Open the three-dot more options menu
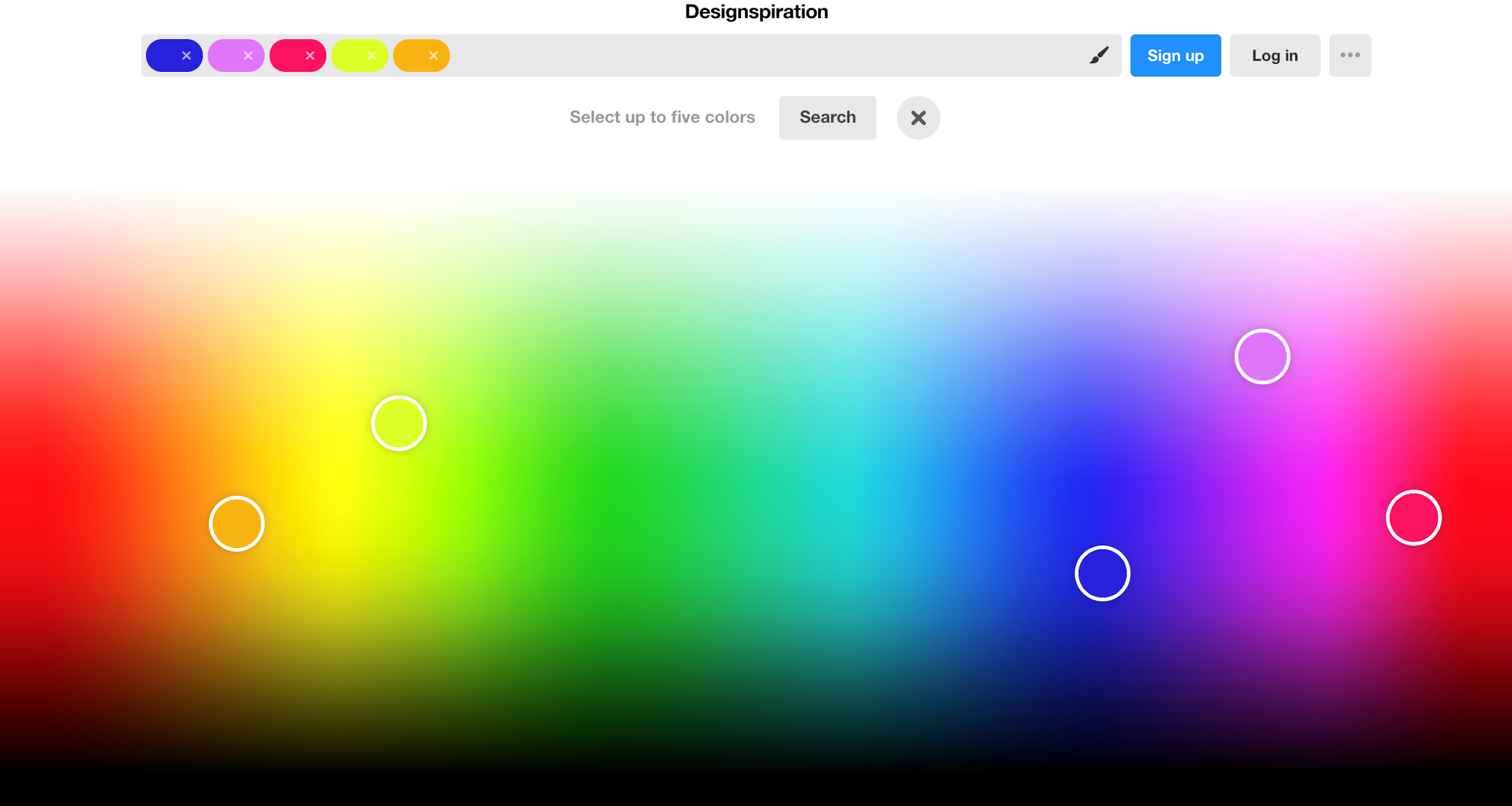1512x806 pixels. pos(1350,55)
